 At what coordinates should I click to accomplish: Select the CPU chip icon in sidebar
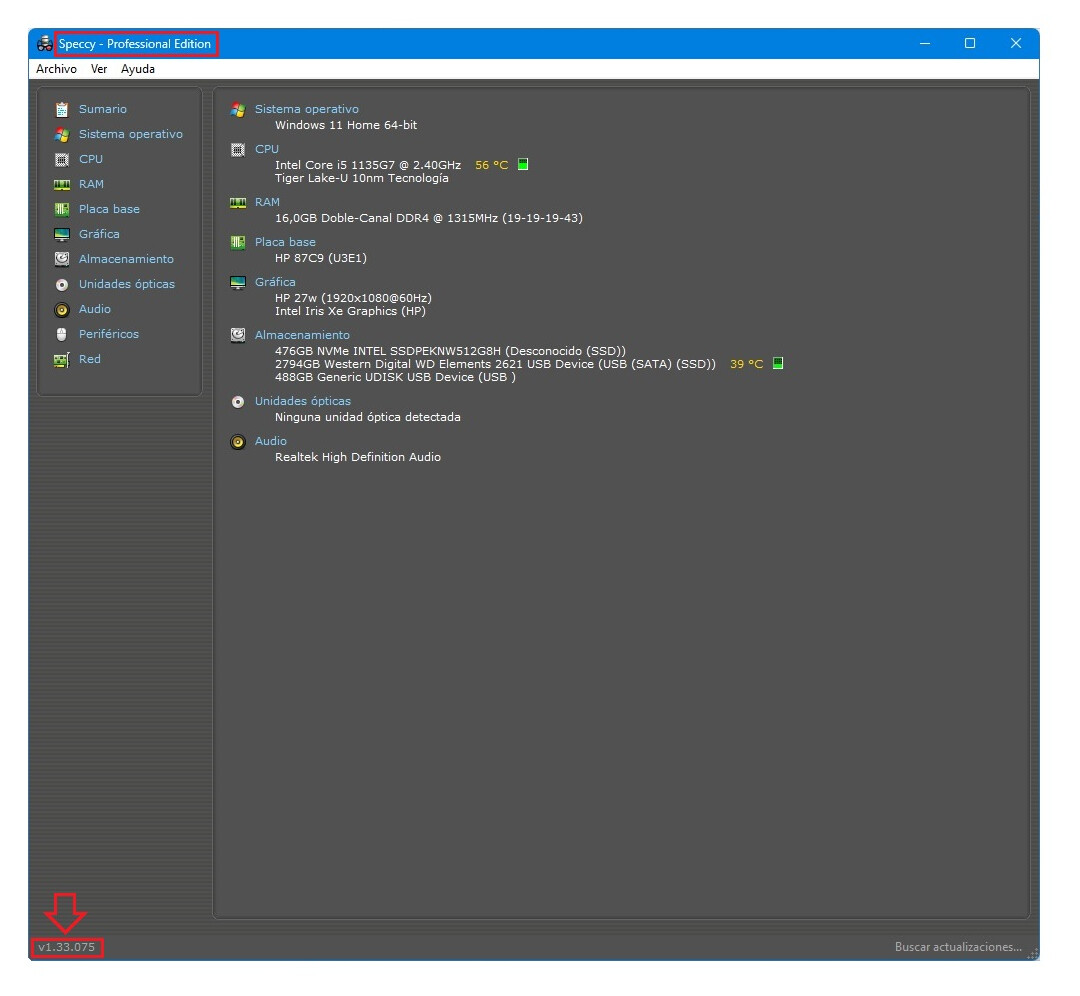(x=61, y=159)
